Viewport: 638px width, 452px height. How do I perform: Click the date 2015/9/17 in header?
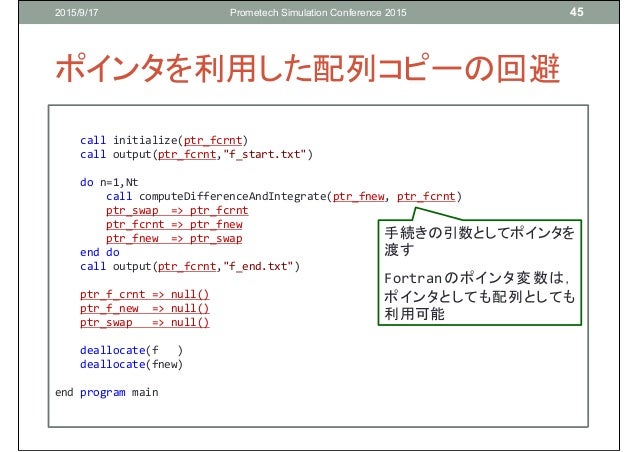point(76,13)
